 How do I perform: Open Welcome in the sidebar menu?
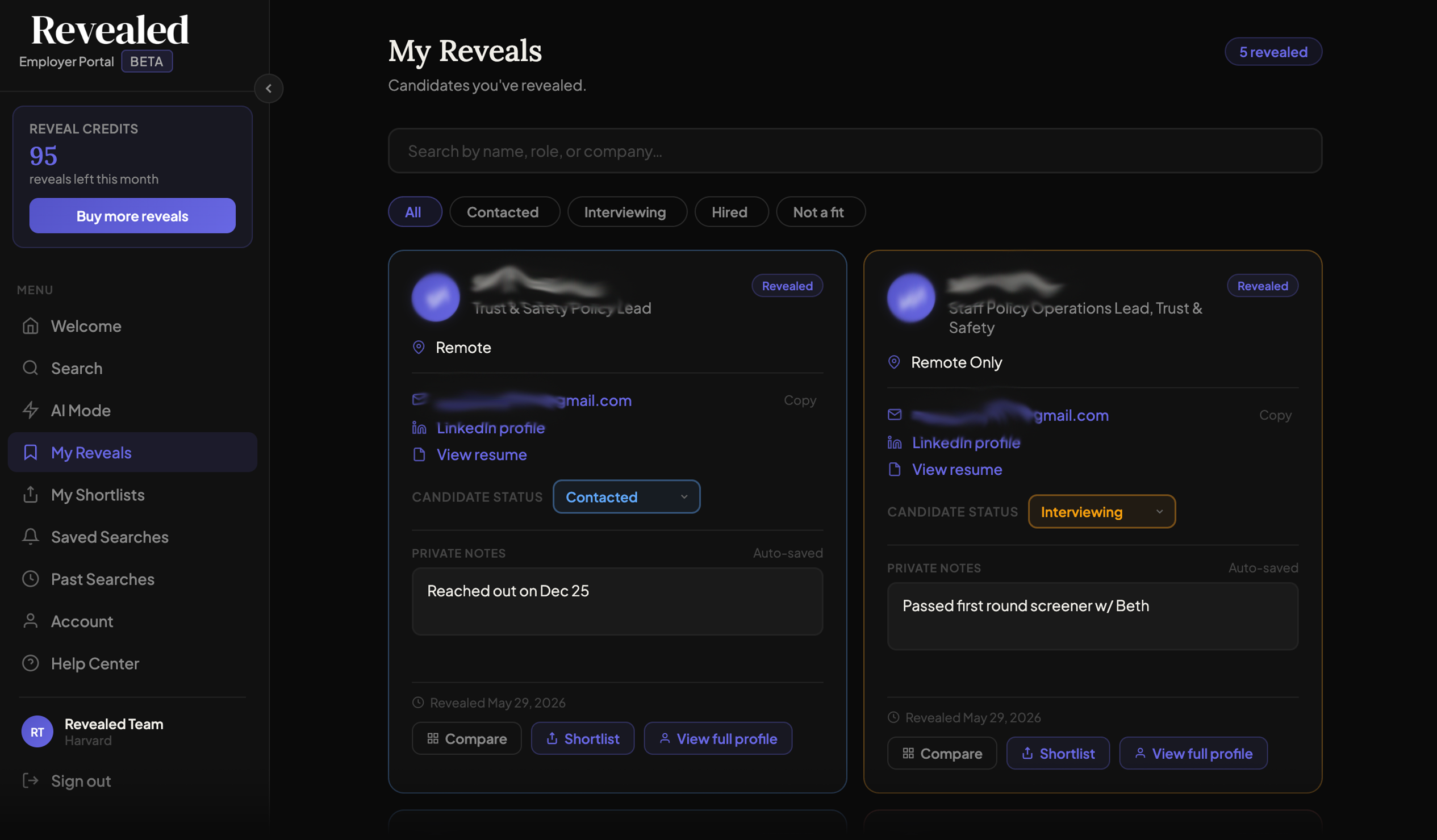pos(132,325)
